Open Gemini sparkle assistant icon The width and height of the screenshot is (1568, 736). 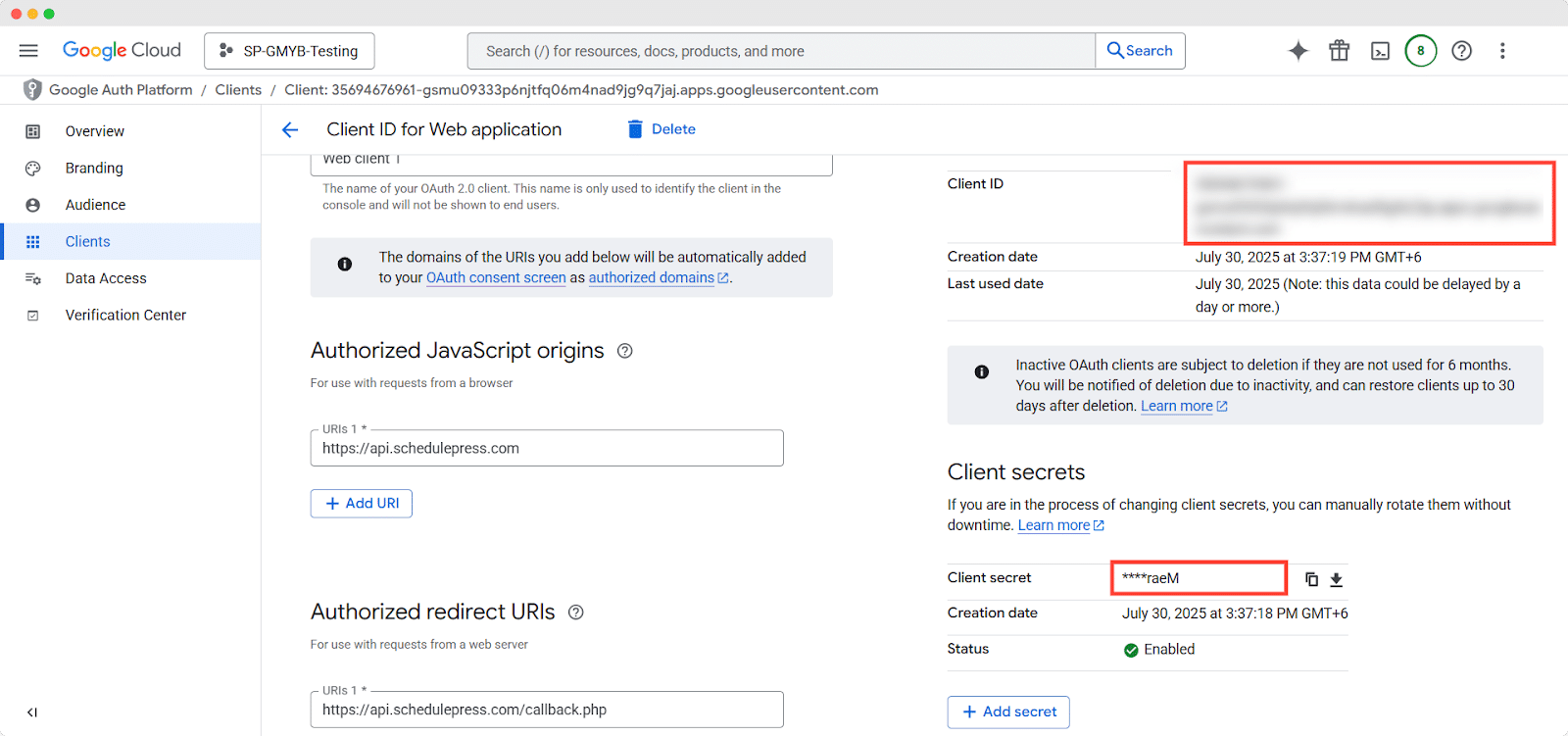(x=1298, y=51)
